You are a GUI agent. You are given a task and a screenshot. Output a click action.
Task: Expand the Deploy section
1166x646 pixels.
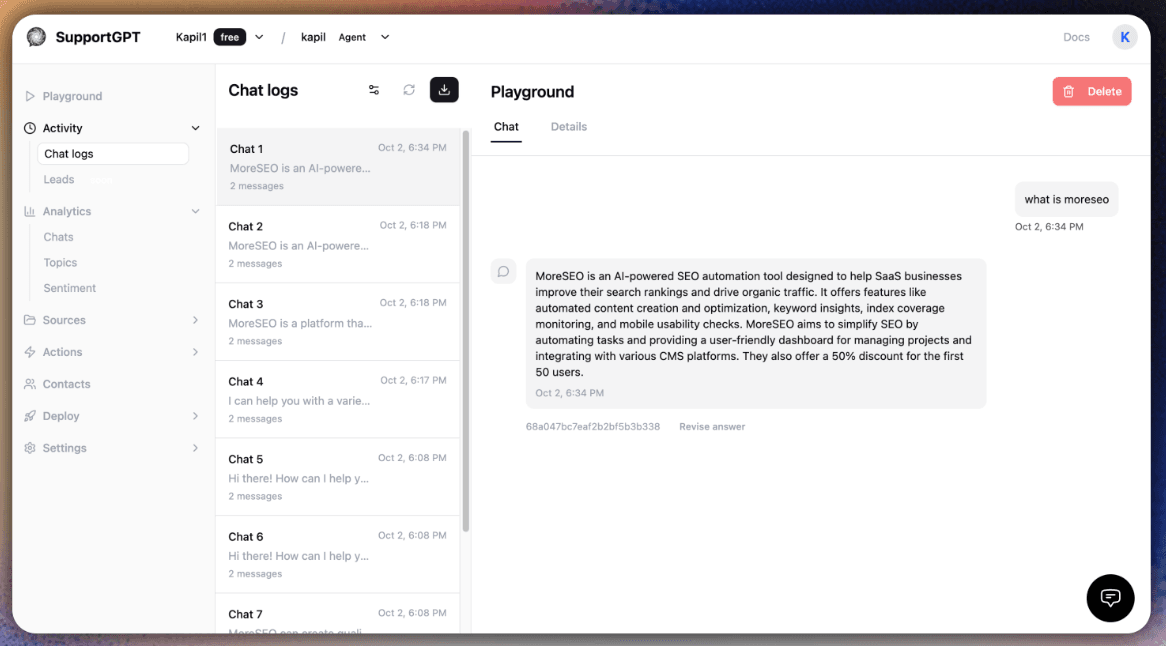point(195,416)
